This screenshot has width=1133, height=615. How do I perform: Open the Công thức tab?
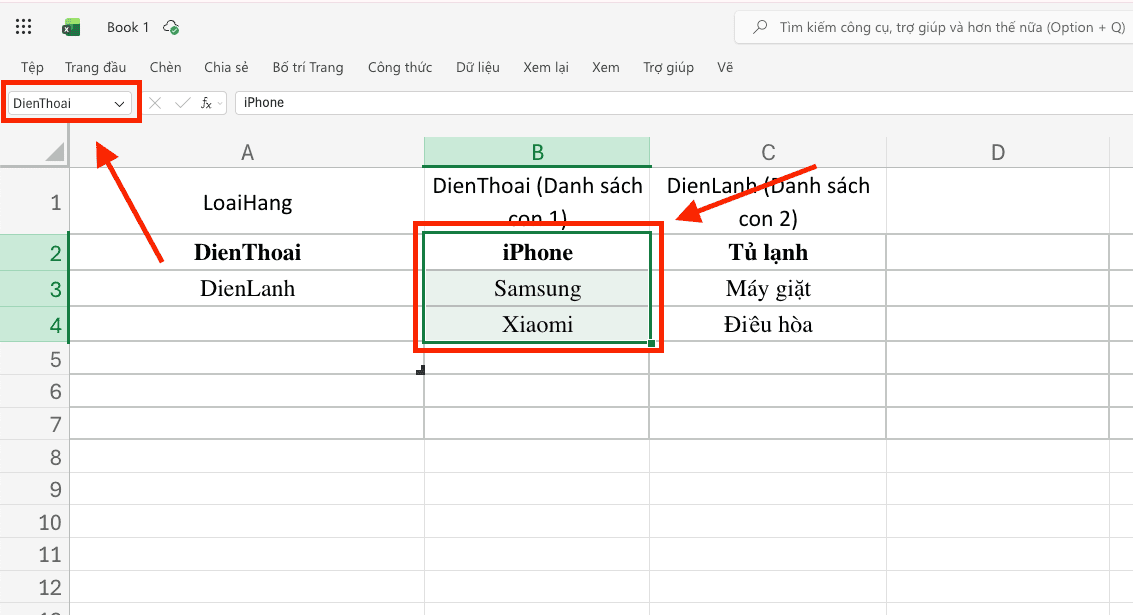(400, 67)
